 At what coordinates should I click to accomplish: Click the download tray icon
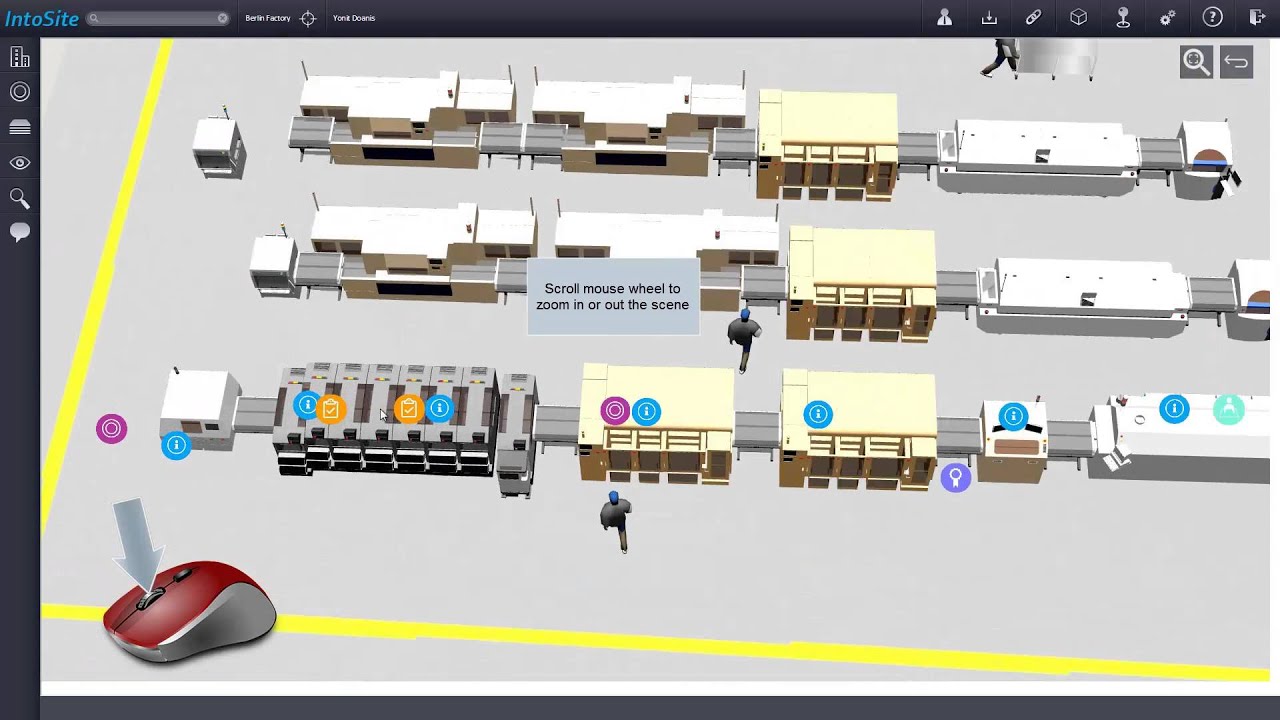tap(989, 18)
